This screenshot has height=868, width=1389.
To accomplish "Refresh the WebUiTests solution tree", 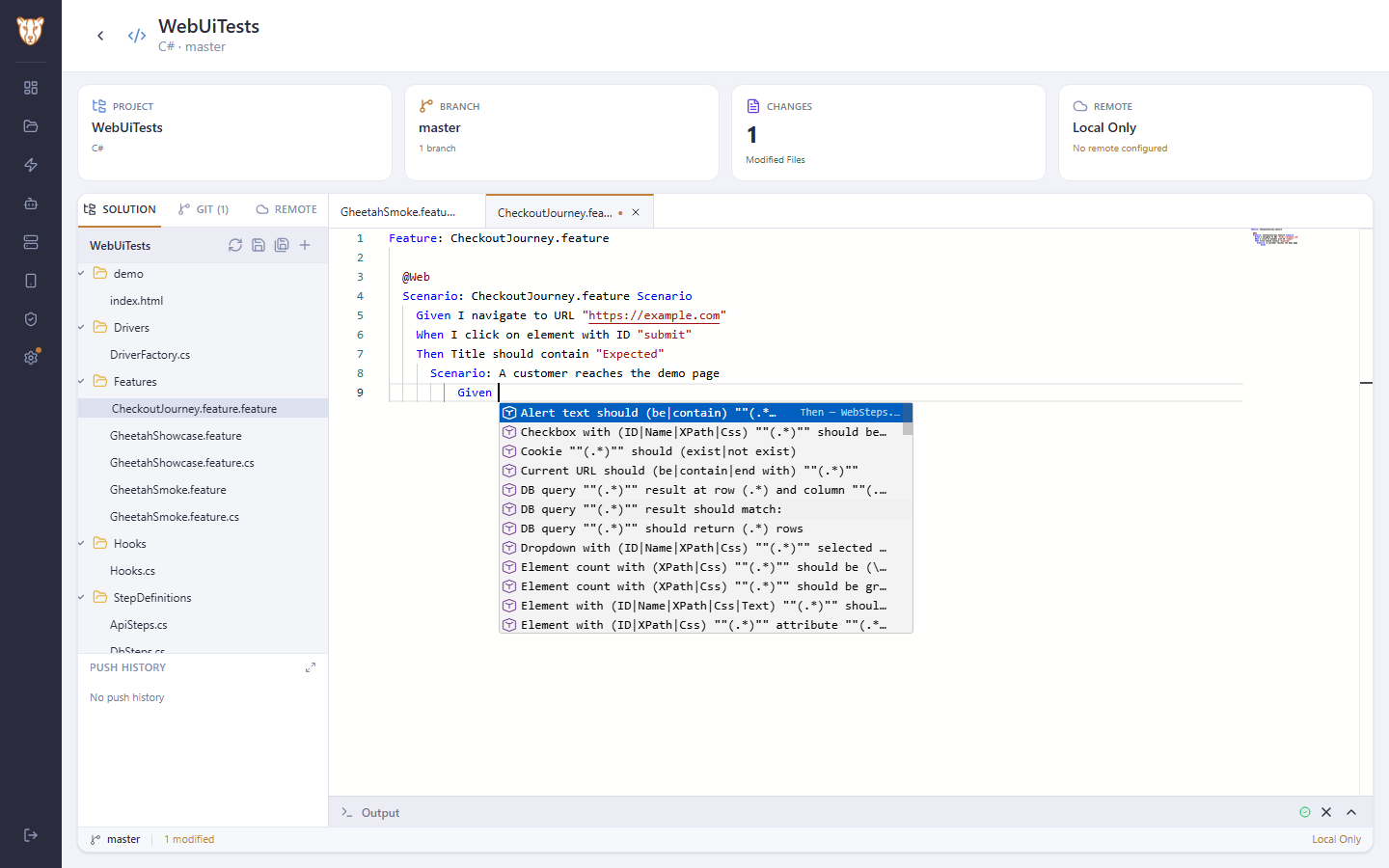I will [235, 245].
